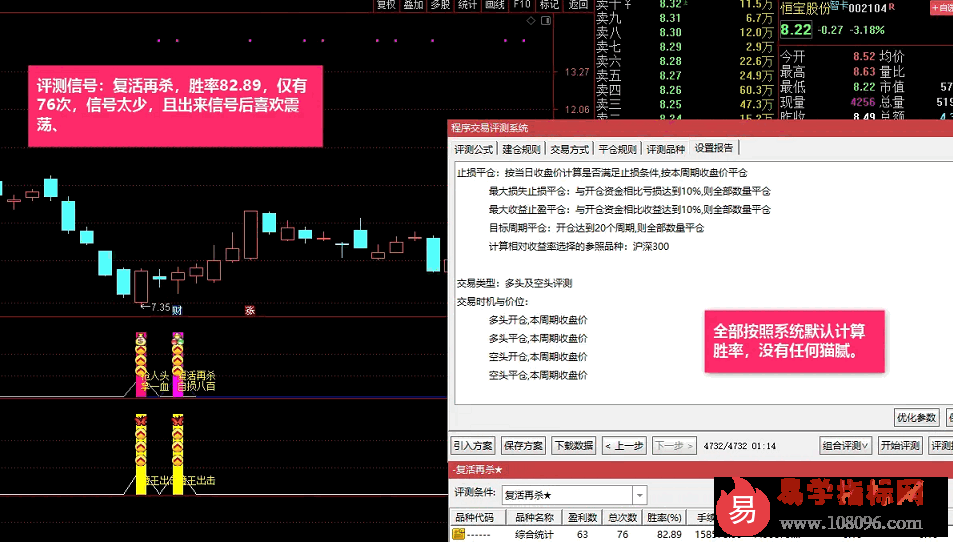Screen dimensions: 953x542
Task: Select the 多股 toolbar item
Action: 440,5
